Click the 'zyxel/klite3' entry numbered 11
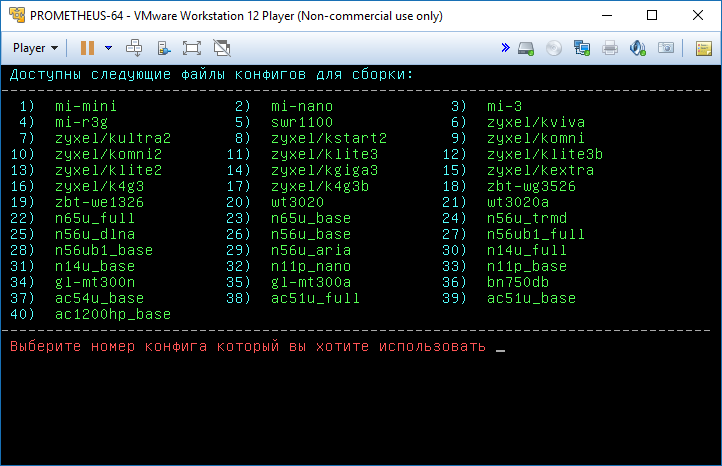The image size is (722, 466). click(x=324, y=154)
